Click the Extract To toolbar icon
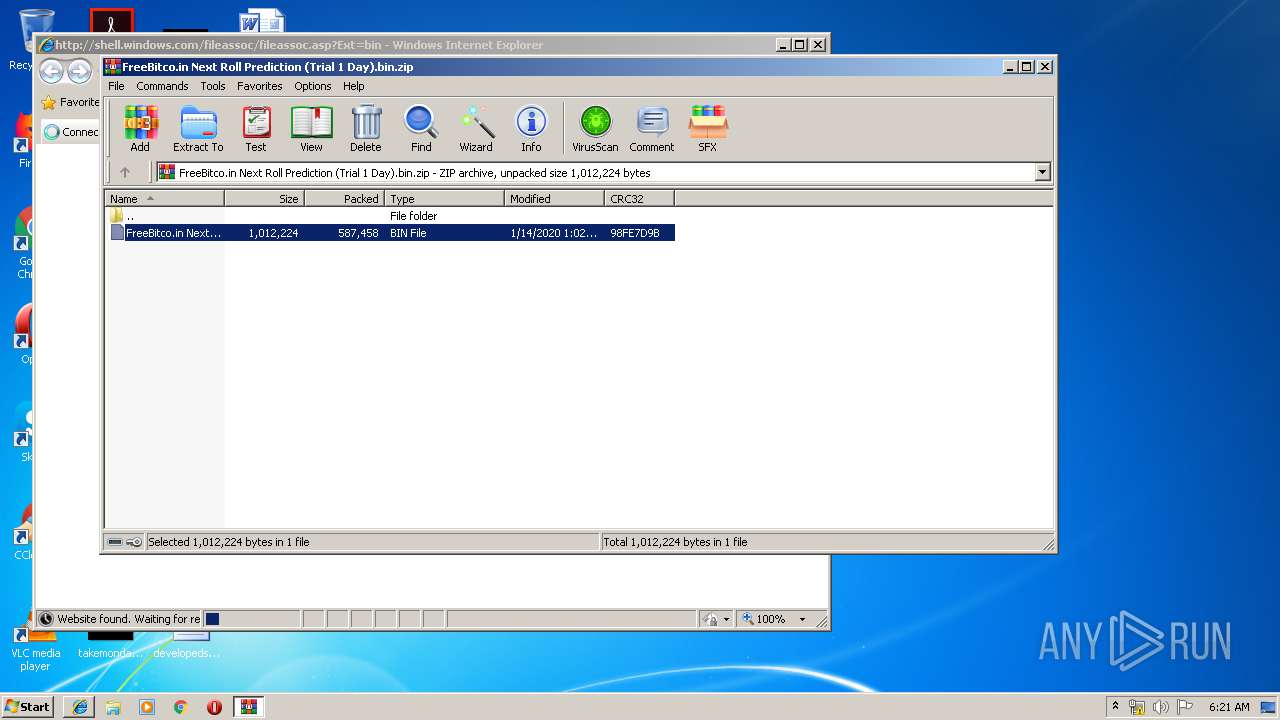 (x=198, y=129)
